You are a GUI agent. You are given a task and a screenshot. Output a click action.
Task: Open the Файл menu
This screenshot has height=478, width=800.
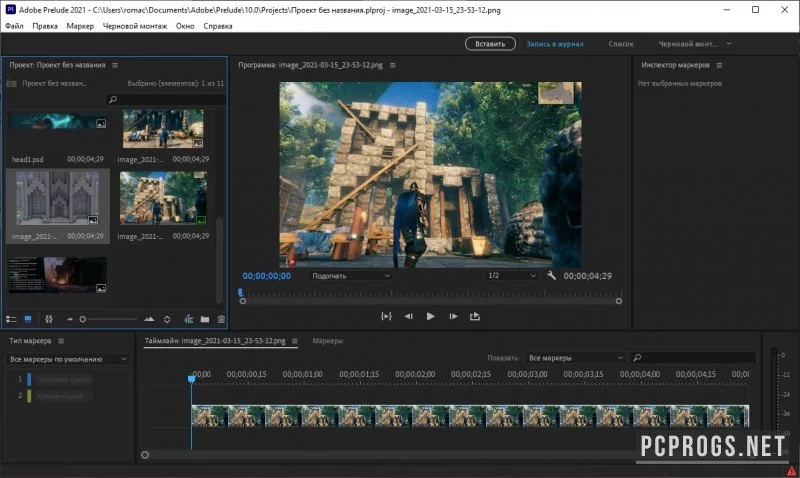pyautogui.click(x=14, y=26)
